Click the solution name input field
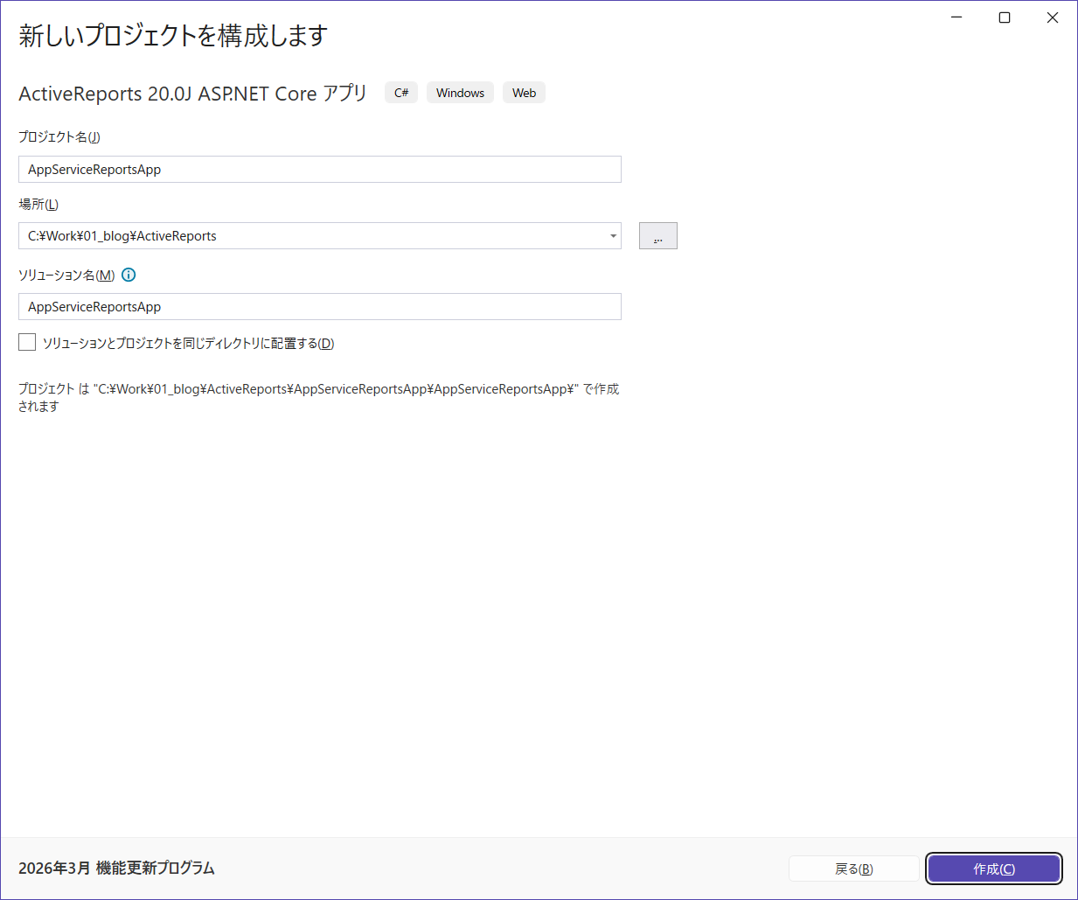 [320, 307]
